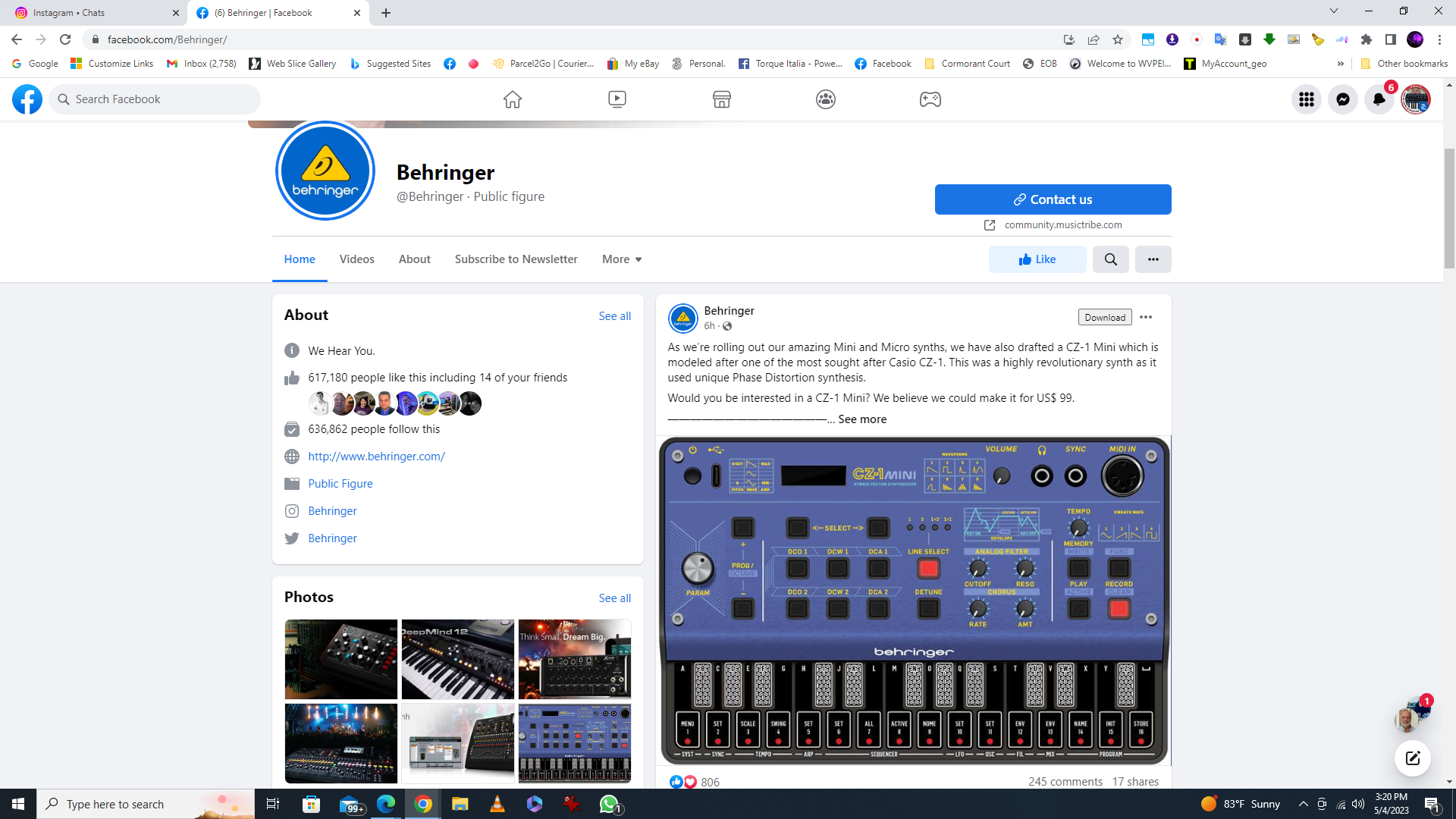Screen dimensions: 1456x819
Task: Click the Download button on post
Action: (x=1105, y=317)
